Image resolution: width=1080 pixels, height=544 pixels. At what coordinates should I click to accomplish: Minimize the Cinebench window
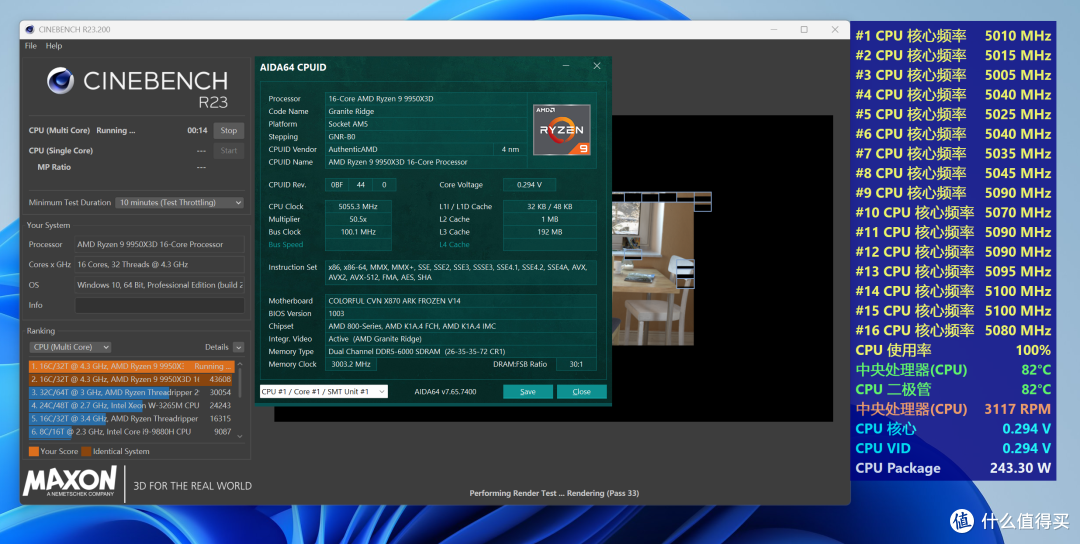point(773,30)
